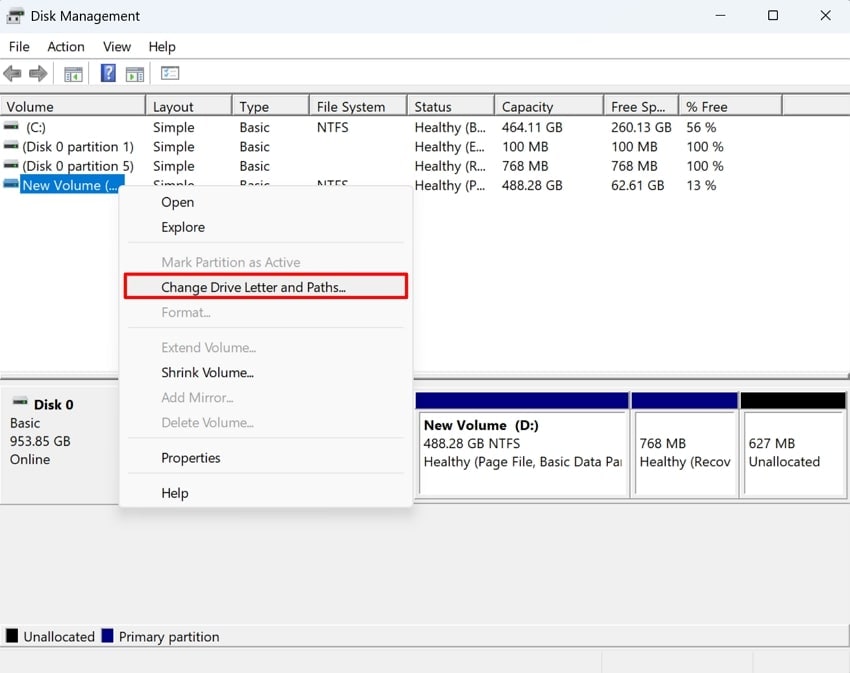The image size is (850, 673).
Task: Click the greyed Delete Volume option
Action: (x=266, y=422)
